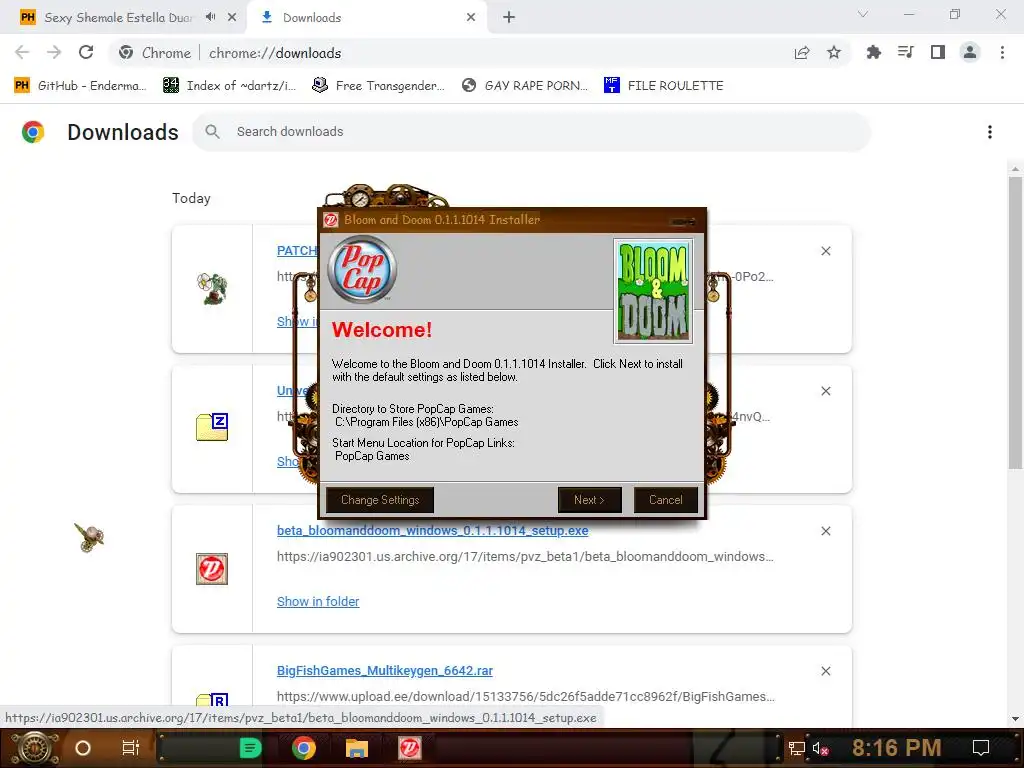
Task: Open the PATCH download link
Action: pos(296,251)
